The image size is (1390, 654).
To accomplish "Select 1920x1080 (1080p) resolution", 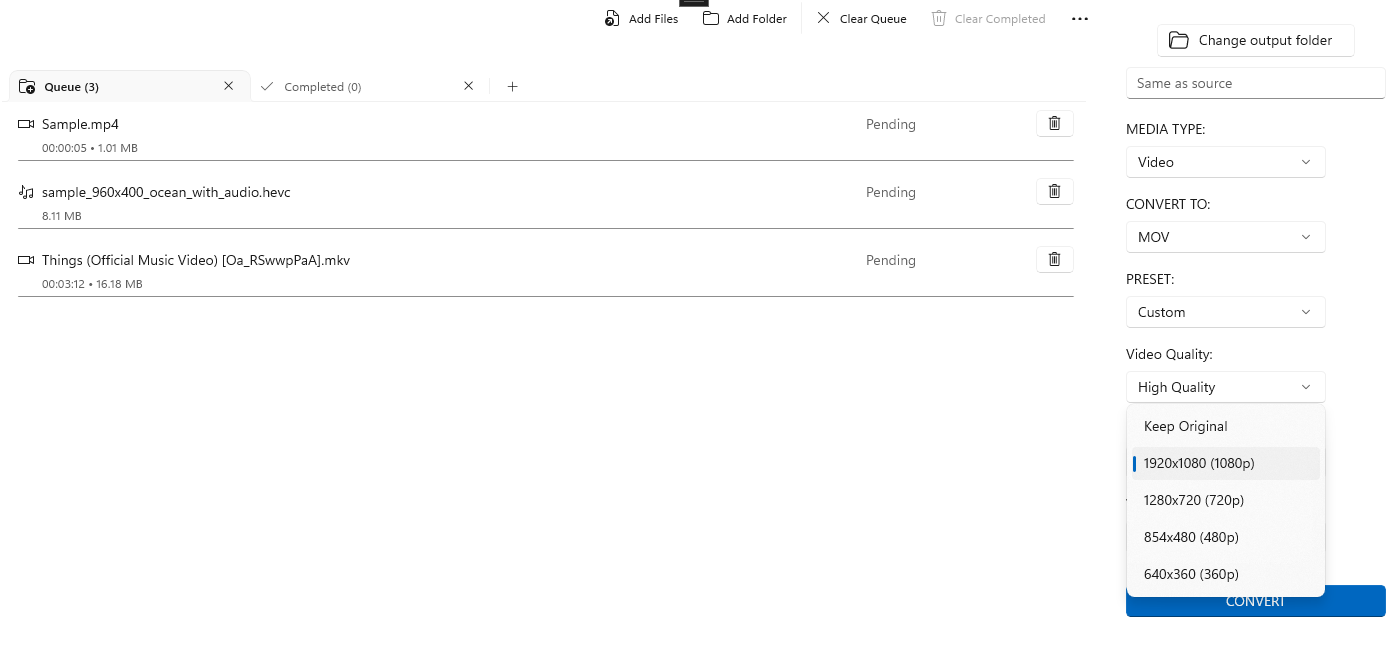I will click(x=1225, y=463).
